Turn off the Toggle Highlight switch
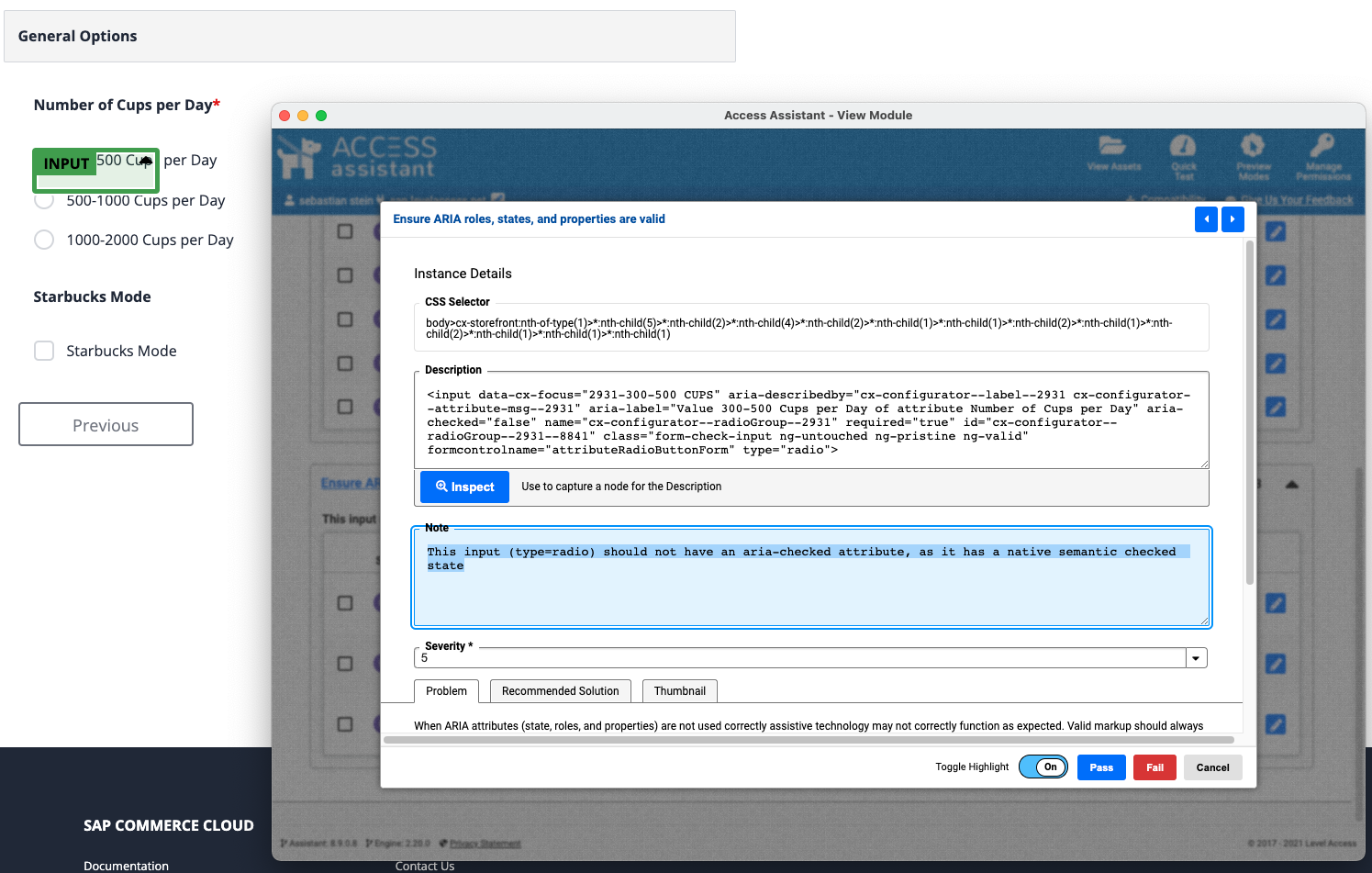This screenshot has height=873, width=1372. 1043,767
